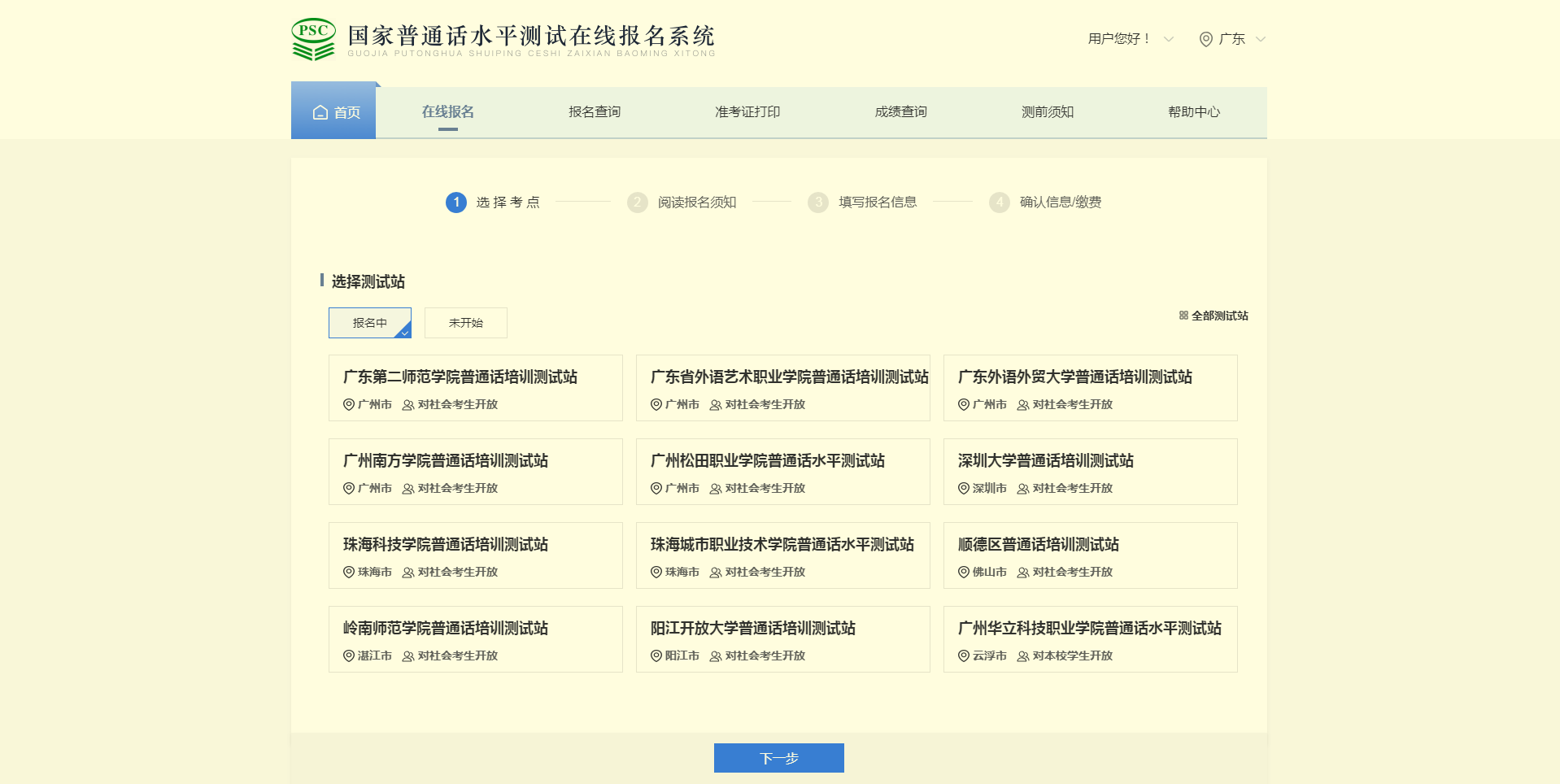1560x784 pixels.
Task: Click step 4 circle for 确认信息/缴费
Action: (1000, 203)
